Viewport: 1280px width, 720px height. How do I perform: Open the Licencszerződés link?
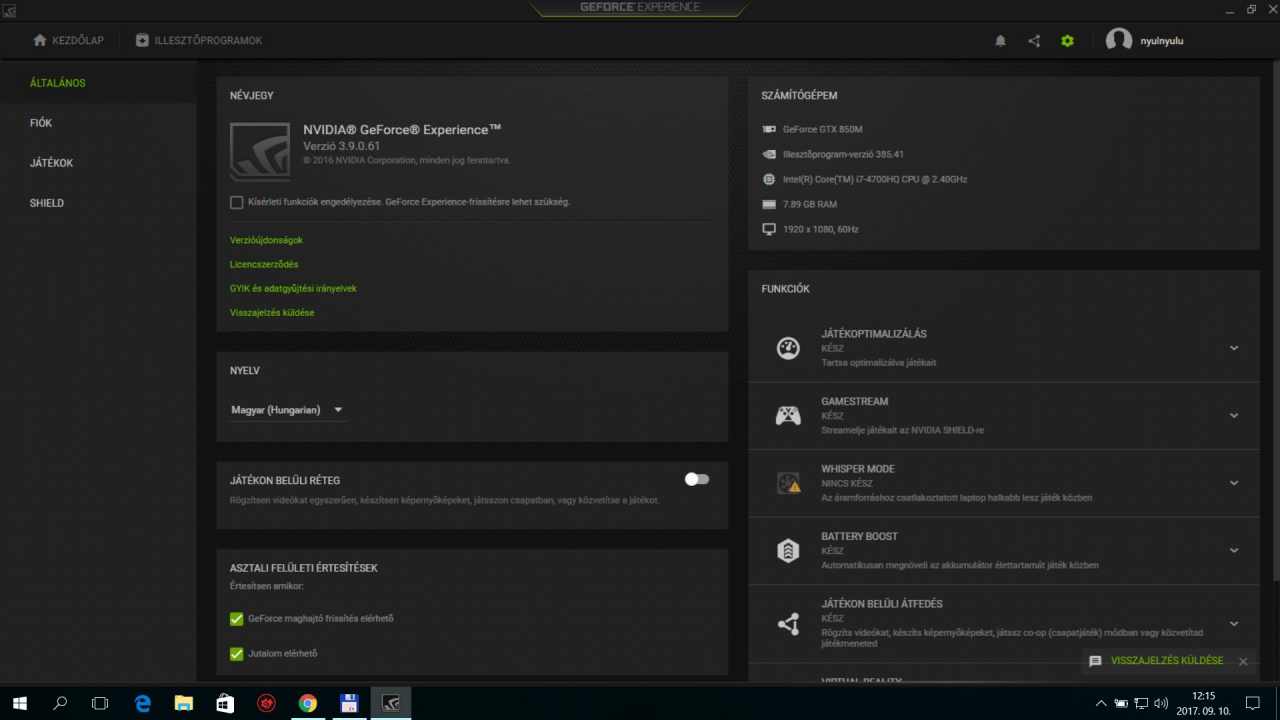point(264,264)
